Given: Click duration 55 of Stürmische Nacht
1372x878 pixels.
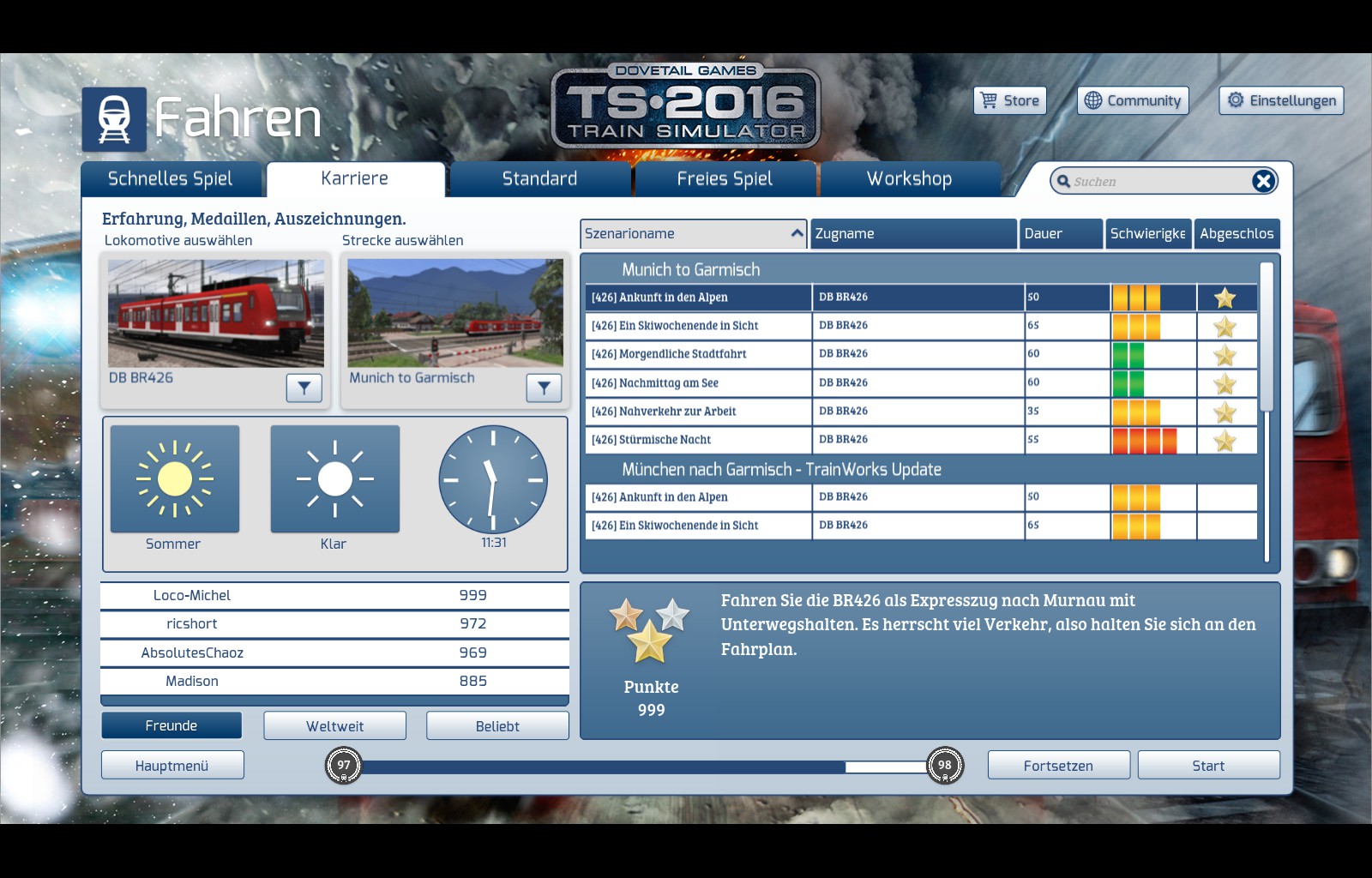Looking at the screenshot, I should pos(1033,440).
